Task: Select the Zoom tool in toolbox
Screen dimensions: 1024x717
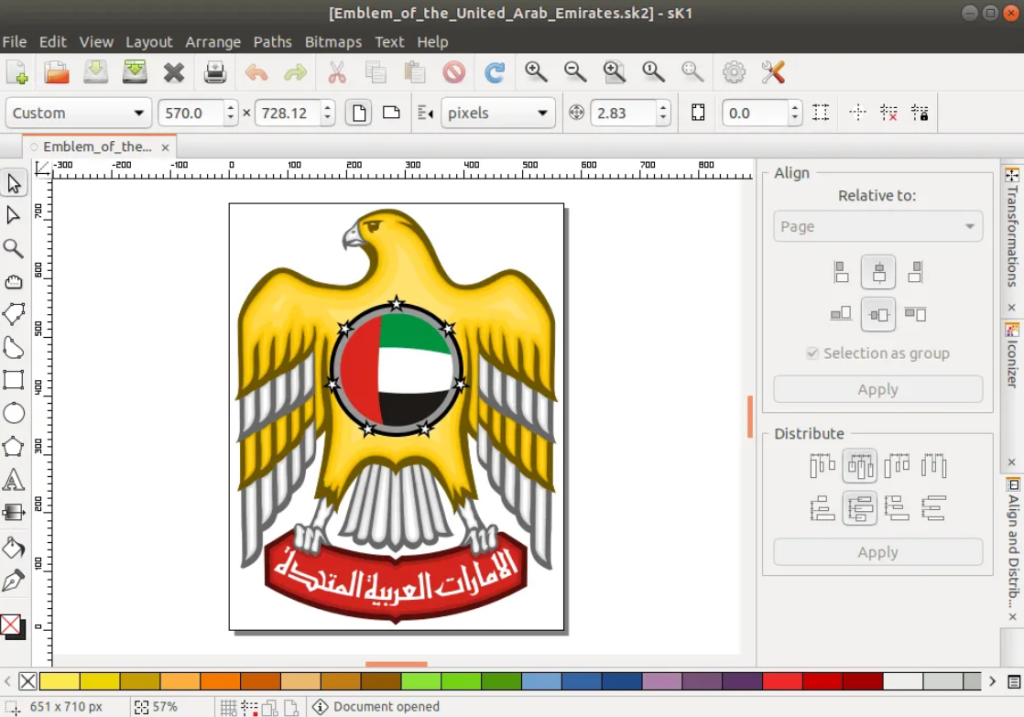Action: tap(14, 249)
